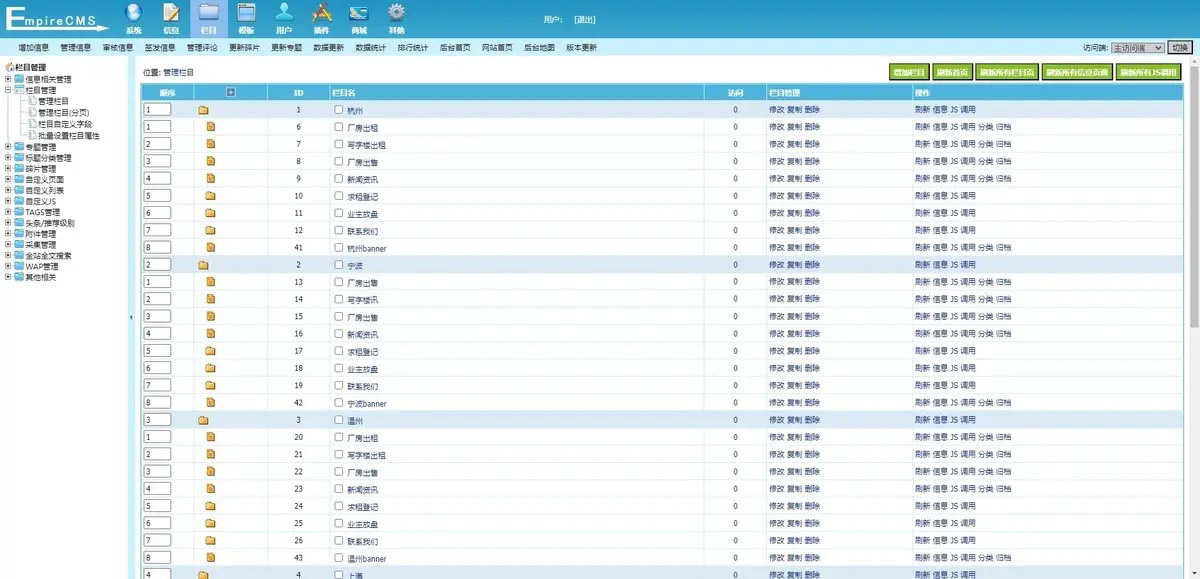Click the order input field for 杭州
1200x579 pixels.
(x=158, y=110)
